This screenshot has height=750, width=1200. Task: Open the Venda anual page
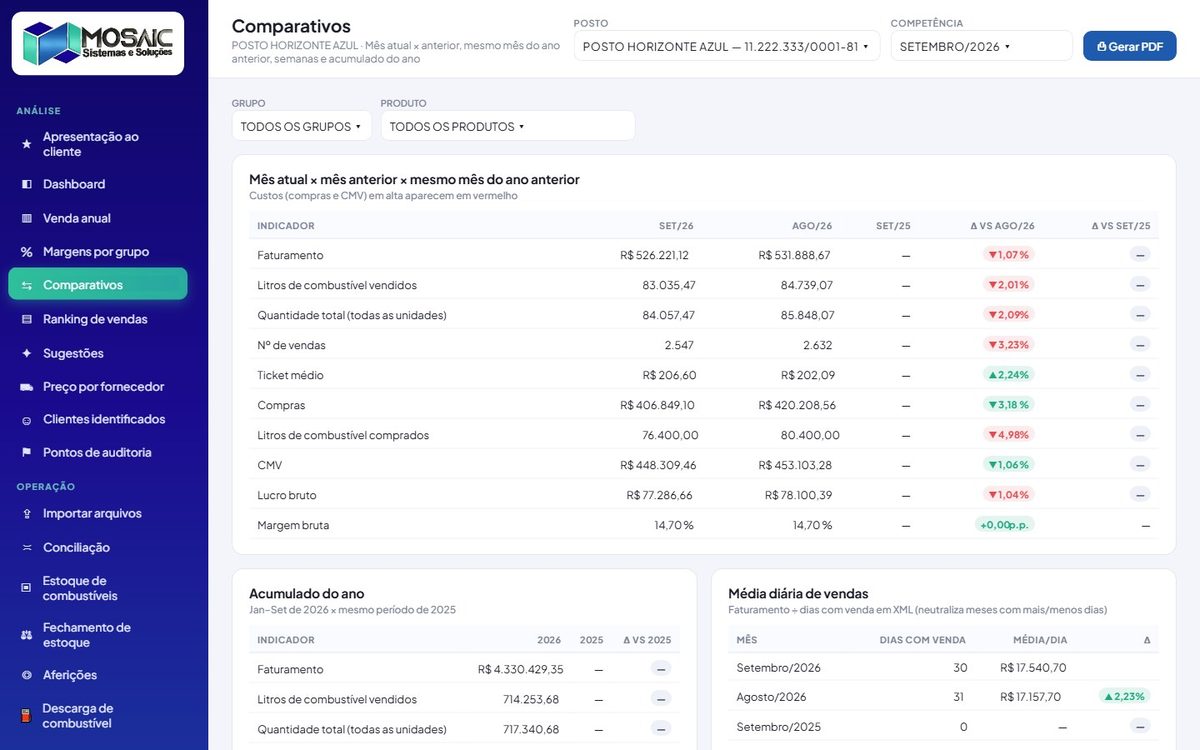point(98,218)
